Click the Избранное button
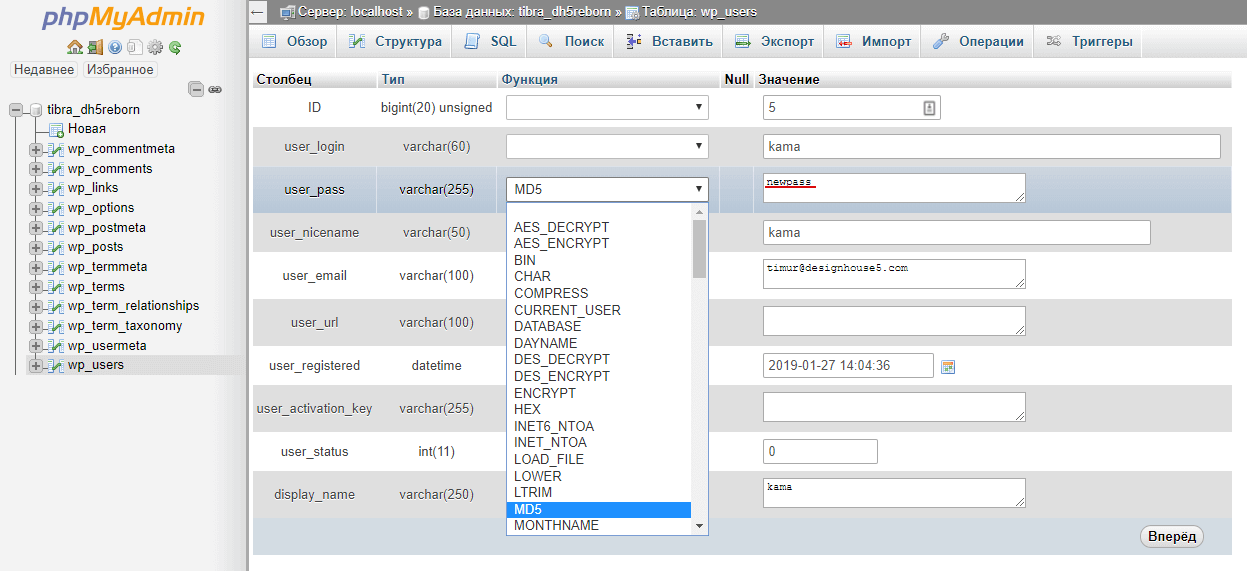The image size is (1247, 571). point(120,70)
